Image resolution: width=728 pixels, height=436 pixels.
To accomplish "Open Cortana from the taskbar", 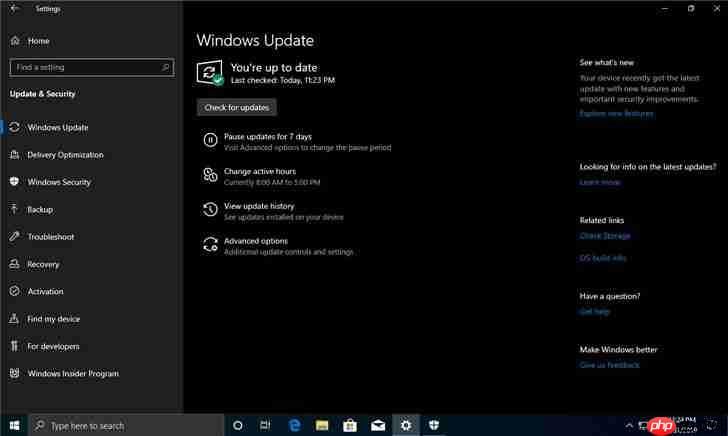I will [238, 425].
